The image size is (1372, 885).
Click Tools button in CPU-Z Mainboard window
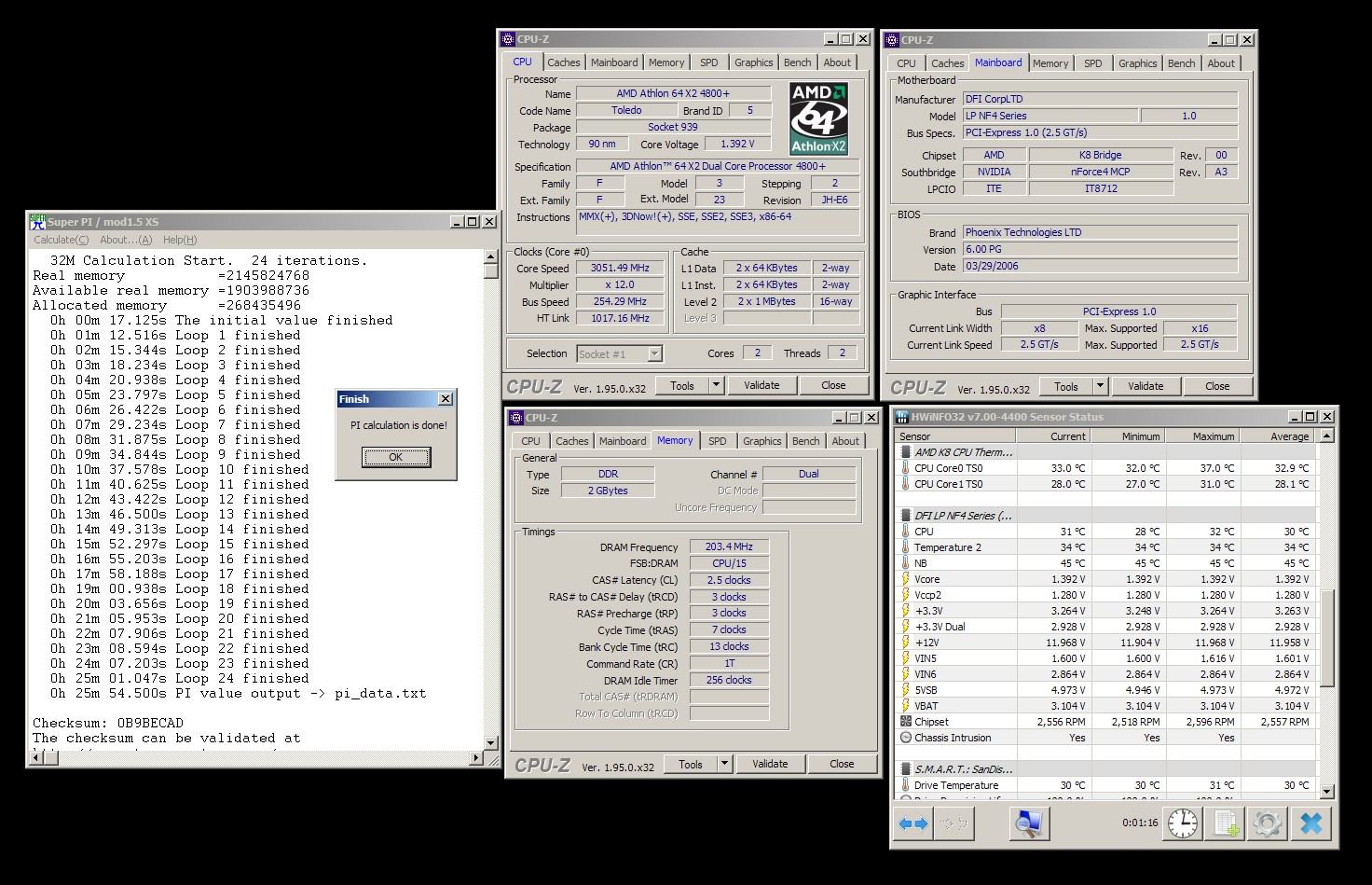pyautogui.click(x=1066, y=386)
